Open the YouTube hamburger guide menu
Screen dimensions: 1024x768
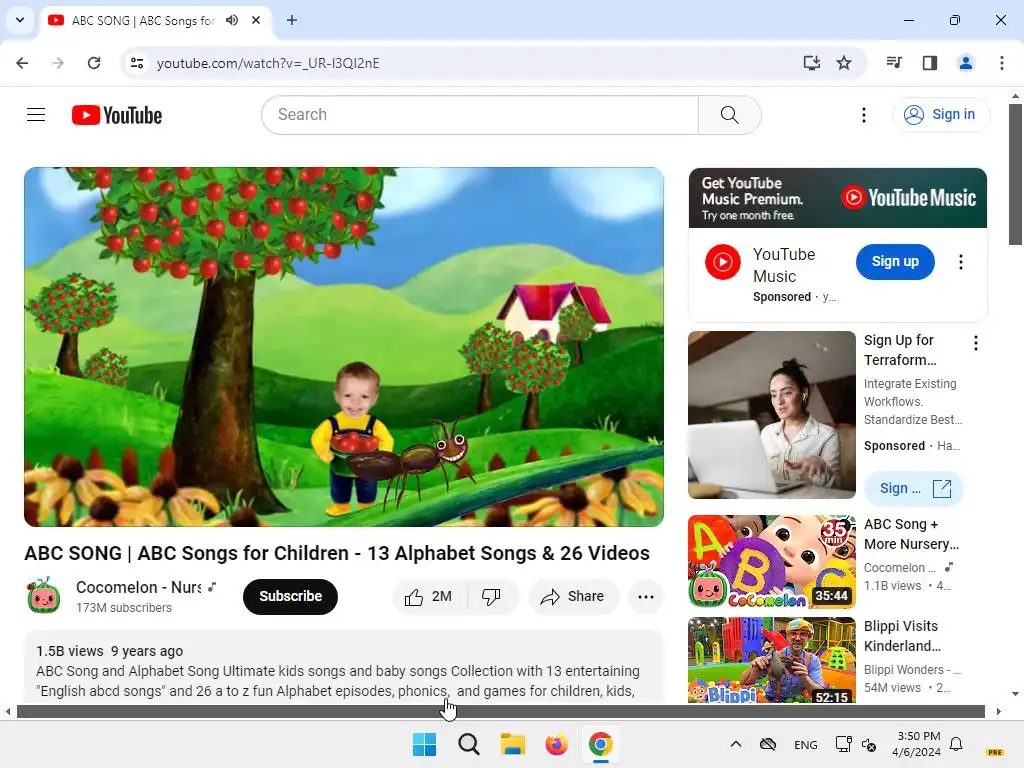tap(36, 115)
